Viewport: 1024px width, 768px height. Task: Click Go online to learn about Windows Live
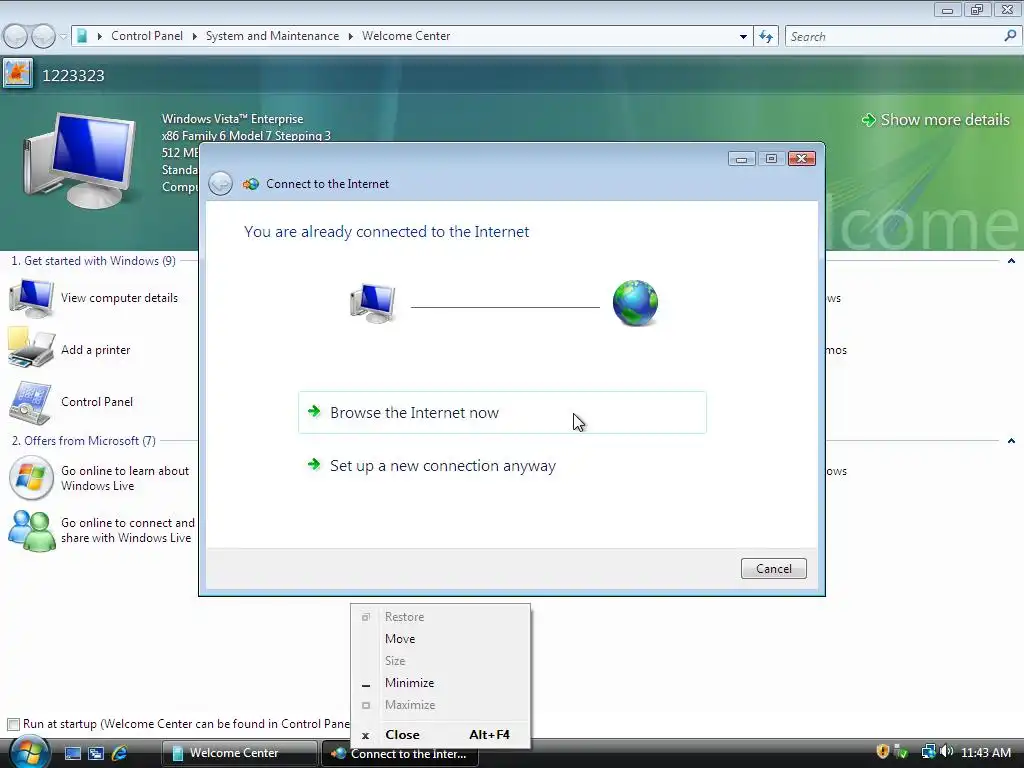click(x=125, y=478)
